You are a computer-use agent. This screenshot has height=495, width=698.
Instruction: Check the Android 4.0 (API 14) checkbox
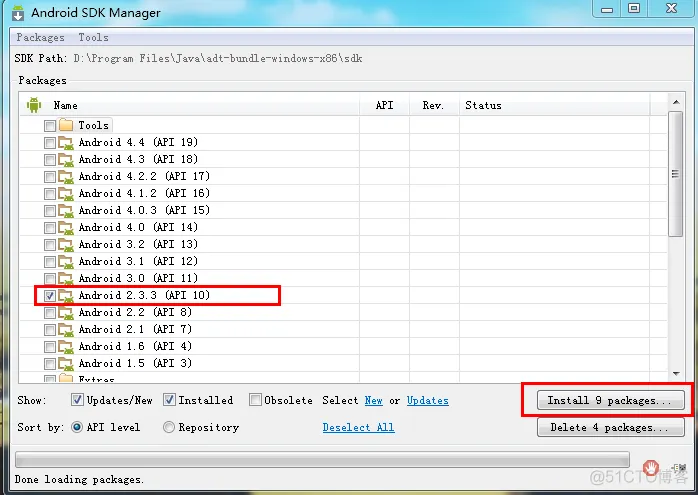point(50,227)
